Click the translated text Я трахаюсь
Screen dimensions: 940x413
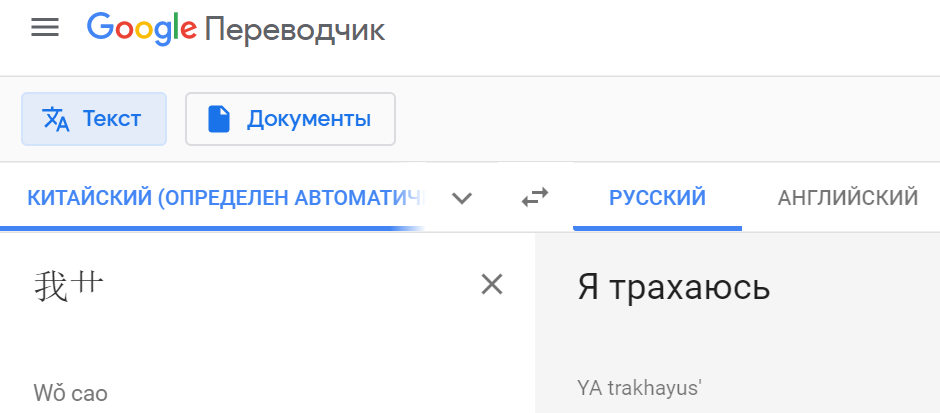pos(673,288)
